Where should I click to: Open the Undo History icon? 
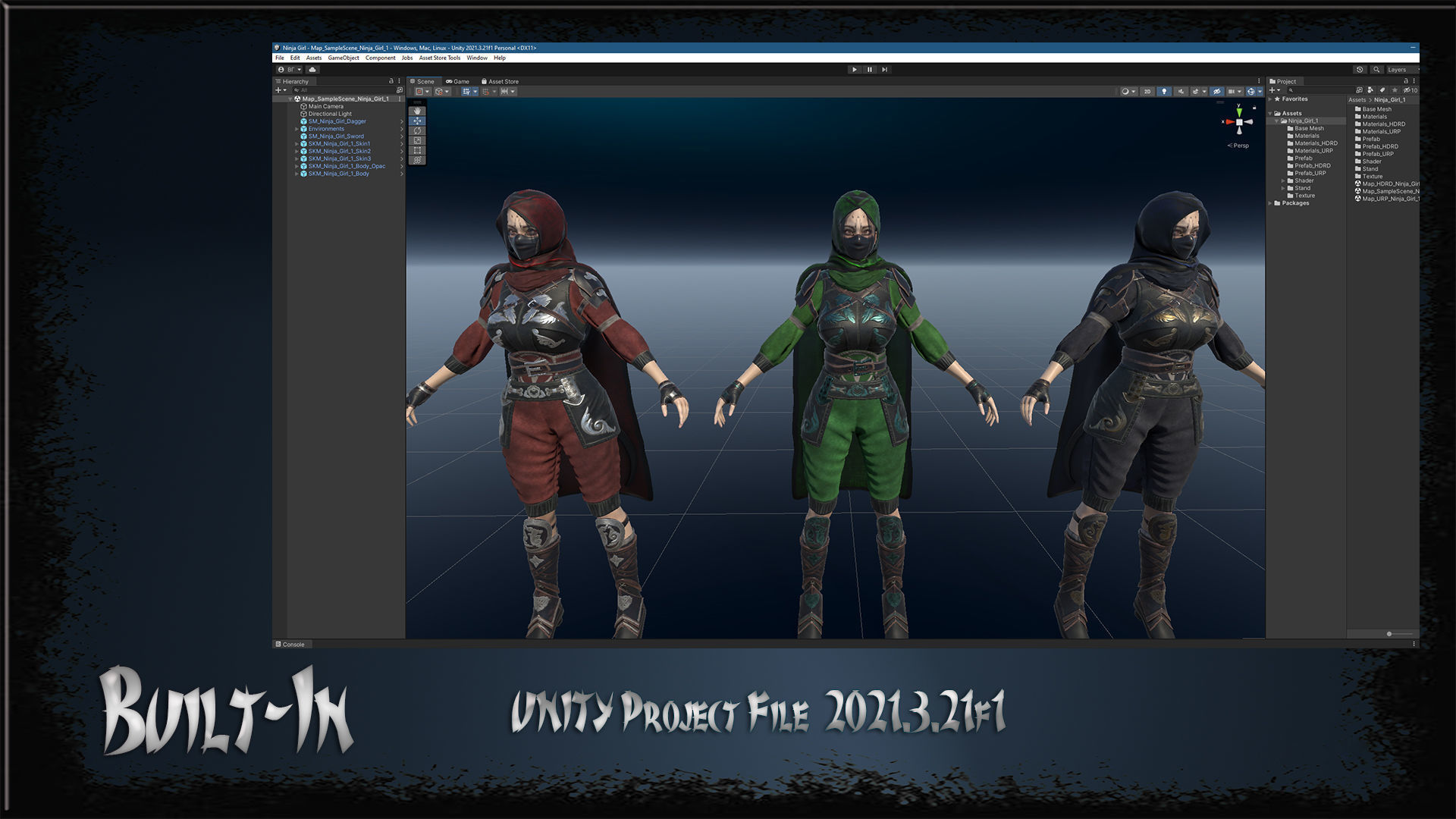tap(1360, 70)
